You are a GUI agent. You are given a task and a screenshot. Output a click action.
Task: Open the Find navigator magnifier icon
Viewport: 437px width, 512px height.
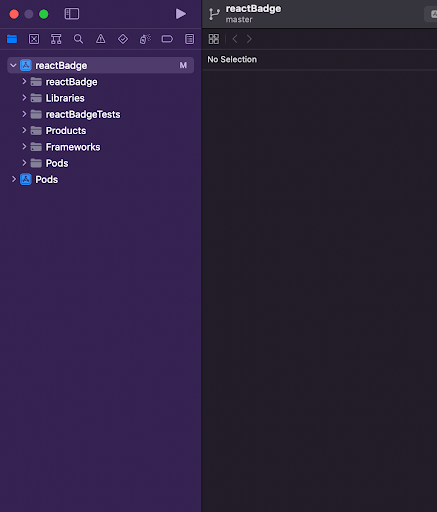[x=78, y=39]
